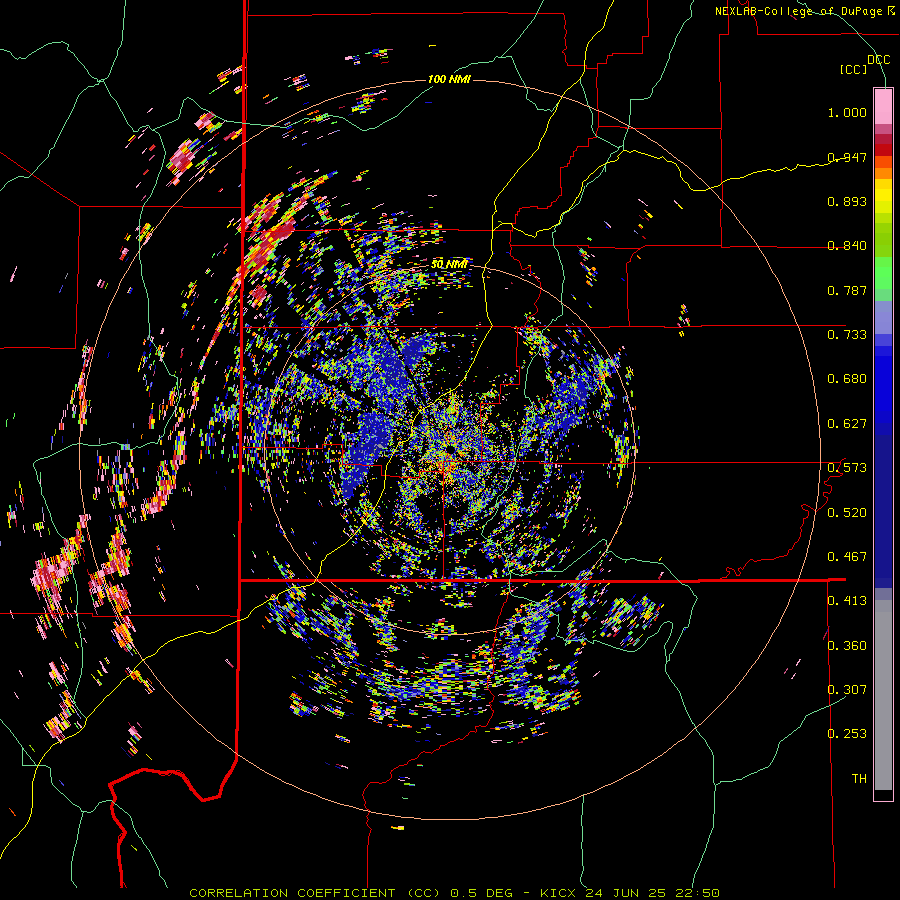Screen dimensions: 900x900
Task: Click the 0.947 color scale value
Action: [847, 157]
